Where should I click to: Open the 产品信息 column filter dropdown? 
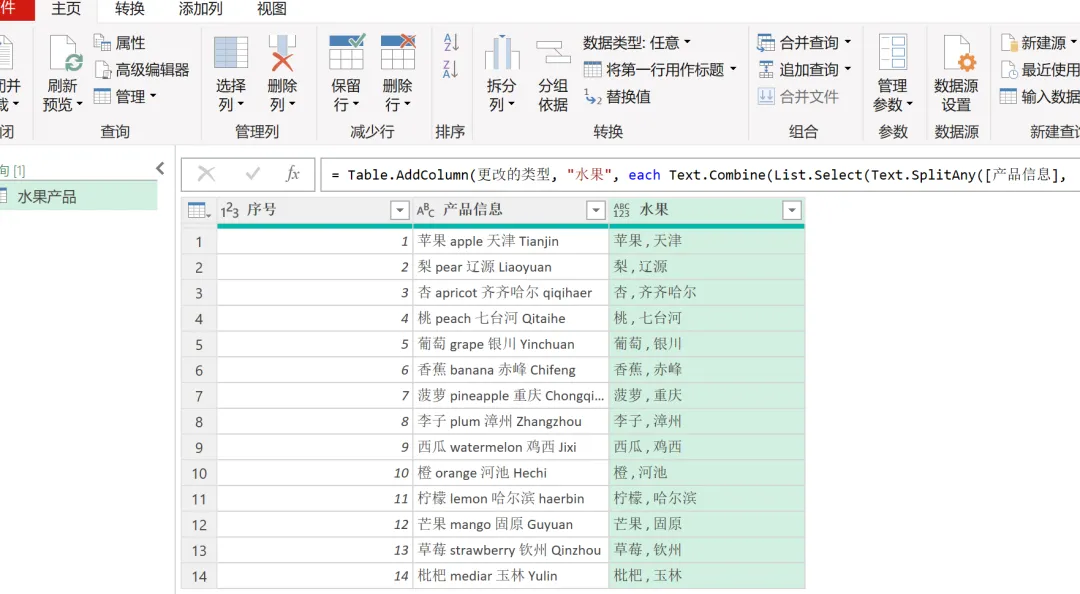596,210
